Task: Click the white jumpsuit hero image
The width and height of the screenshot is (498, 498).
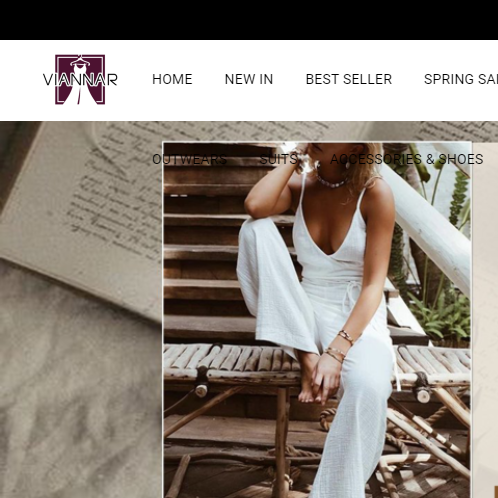Action: tap(317, 320)
